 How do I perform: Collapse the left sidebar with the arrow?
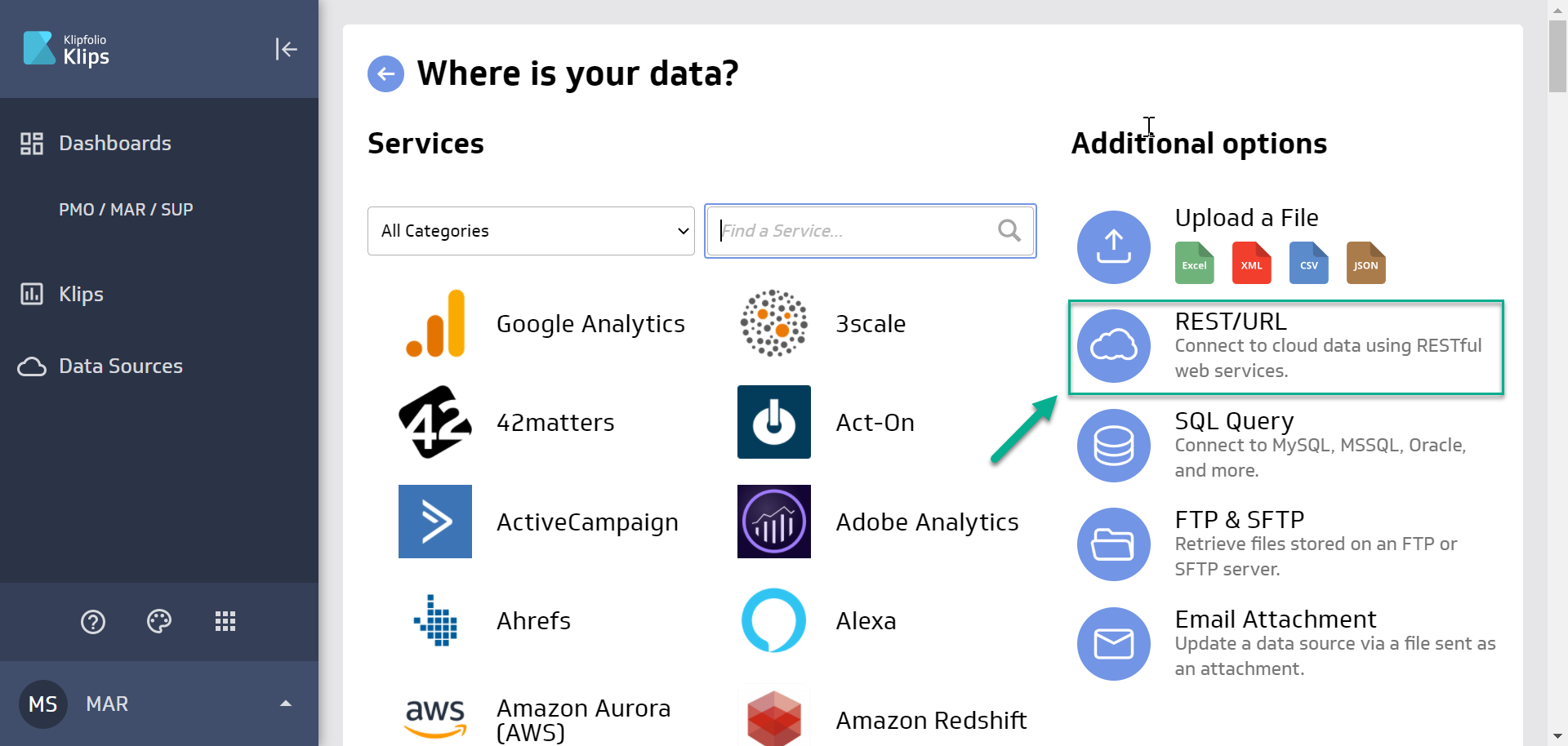point(287,49)
